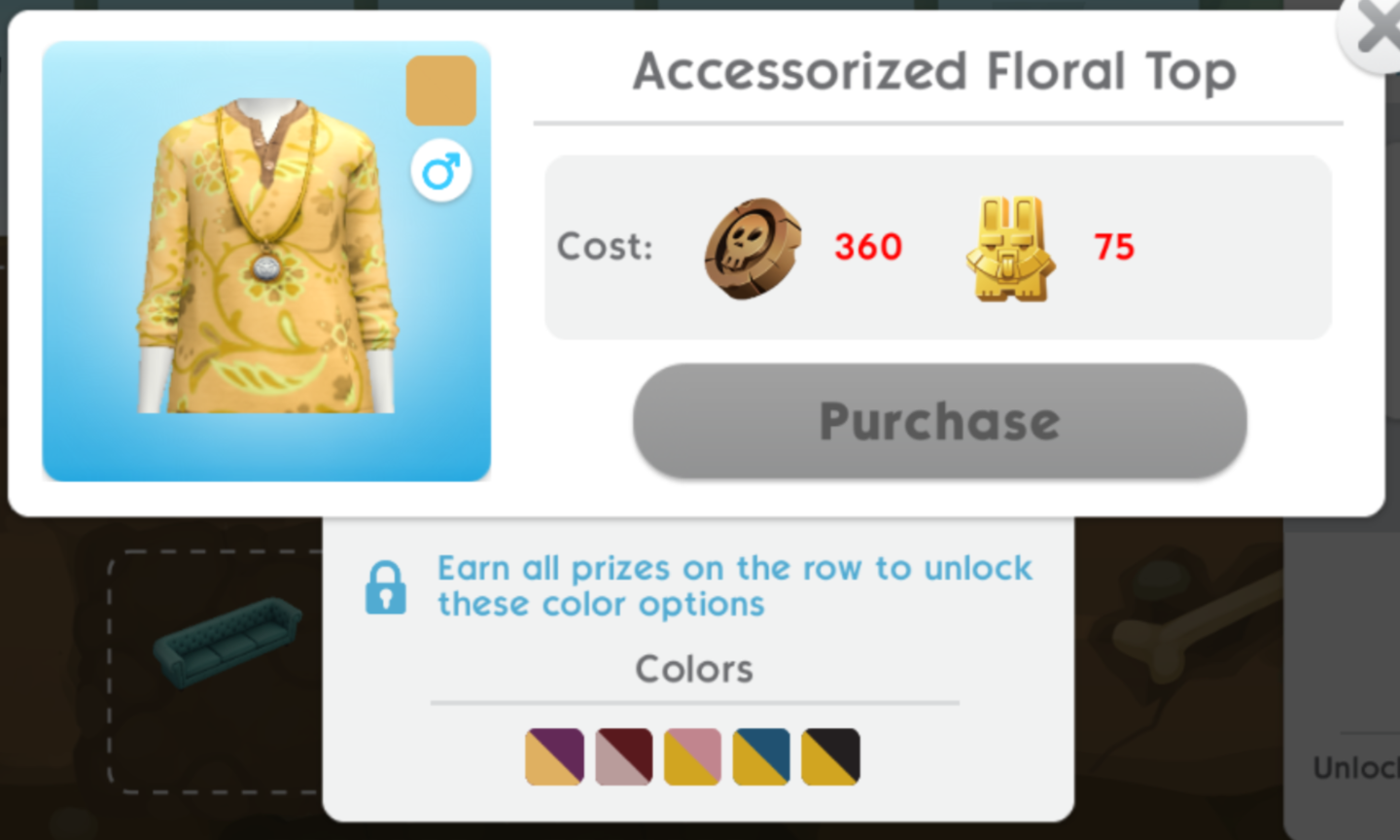Close the Accessorized Floral Top dialog
This screenshot has height=840, width=1400.
point(1373,29)
